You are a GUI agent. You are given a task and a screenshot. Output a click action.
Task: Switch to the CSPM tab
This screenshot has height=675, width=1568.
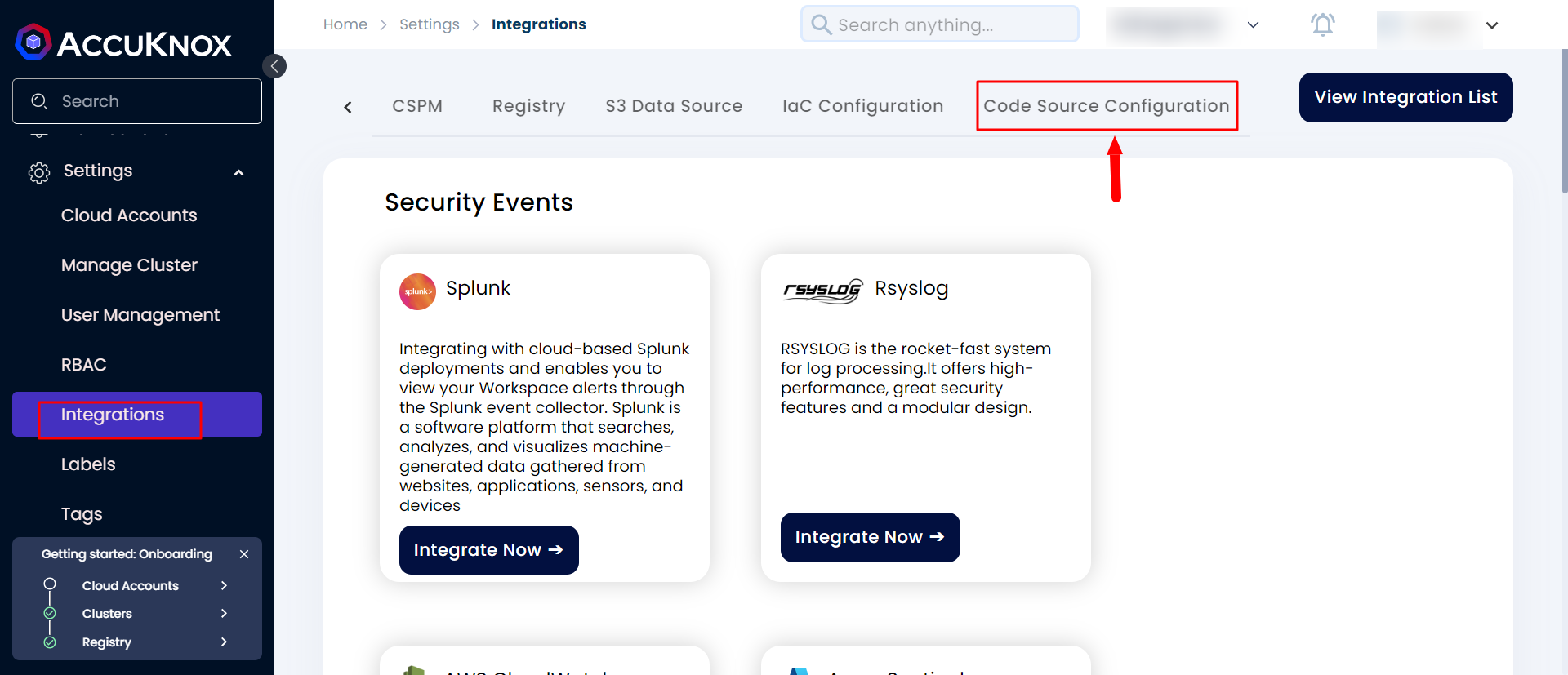tap(417, 106)
